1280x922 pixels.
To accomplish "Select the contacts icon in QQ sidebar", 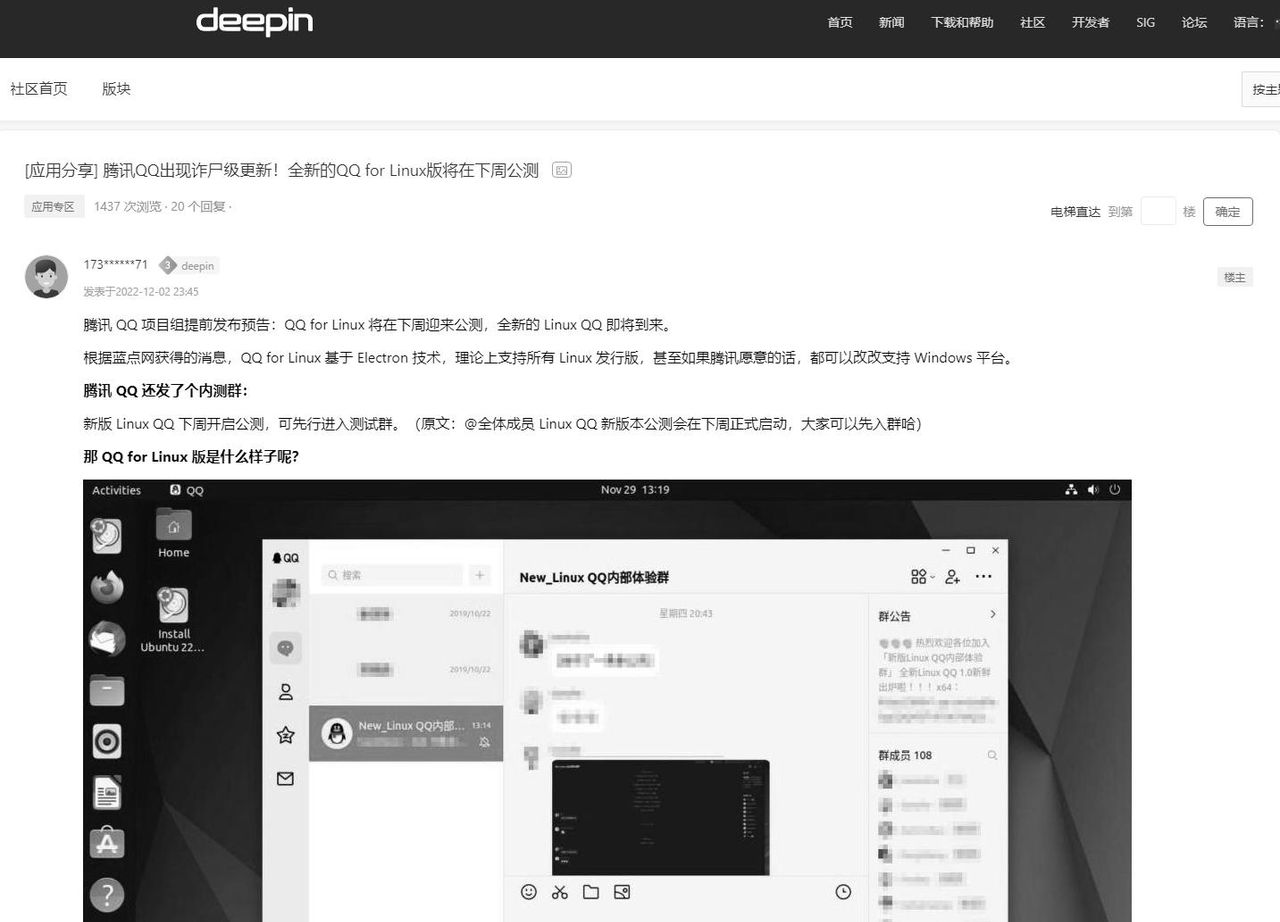I will (285, 691).
